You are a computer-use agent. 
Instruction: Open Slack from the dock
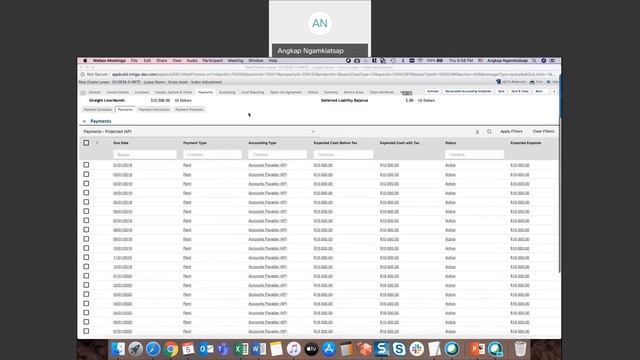[417, 349]
